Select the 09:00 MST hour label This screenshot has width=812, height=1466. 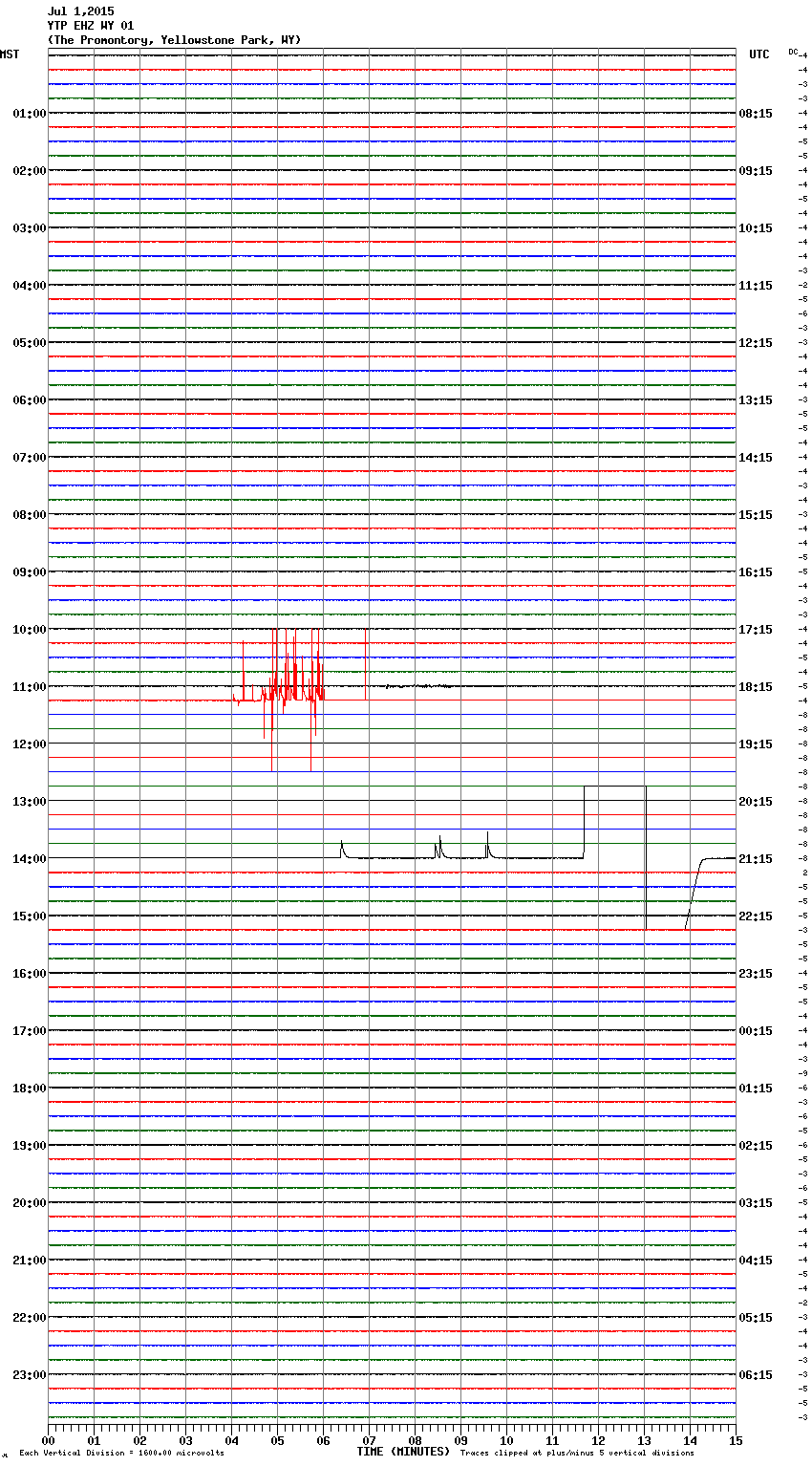[30, 572]
